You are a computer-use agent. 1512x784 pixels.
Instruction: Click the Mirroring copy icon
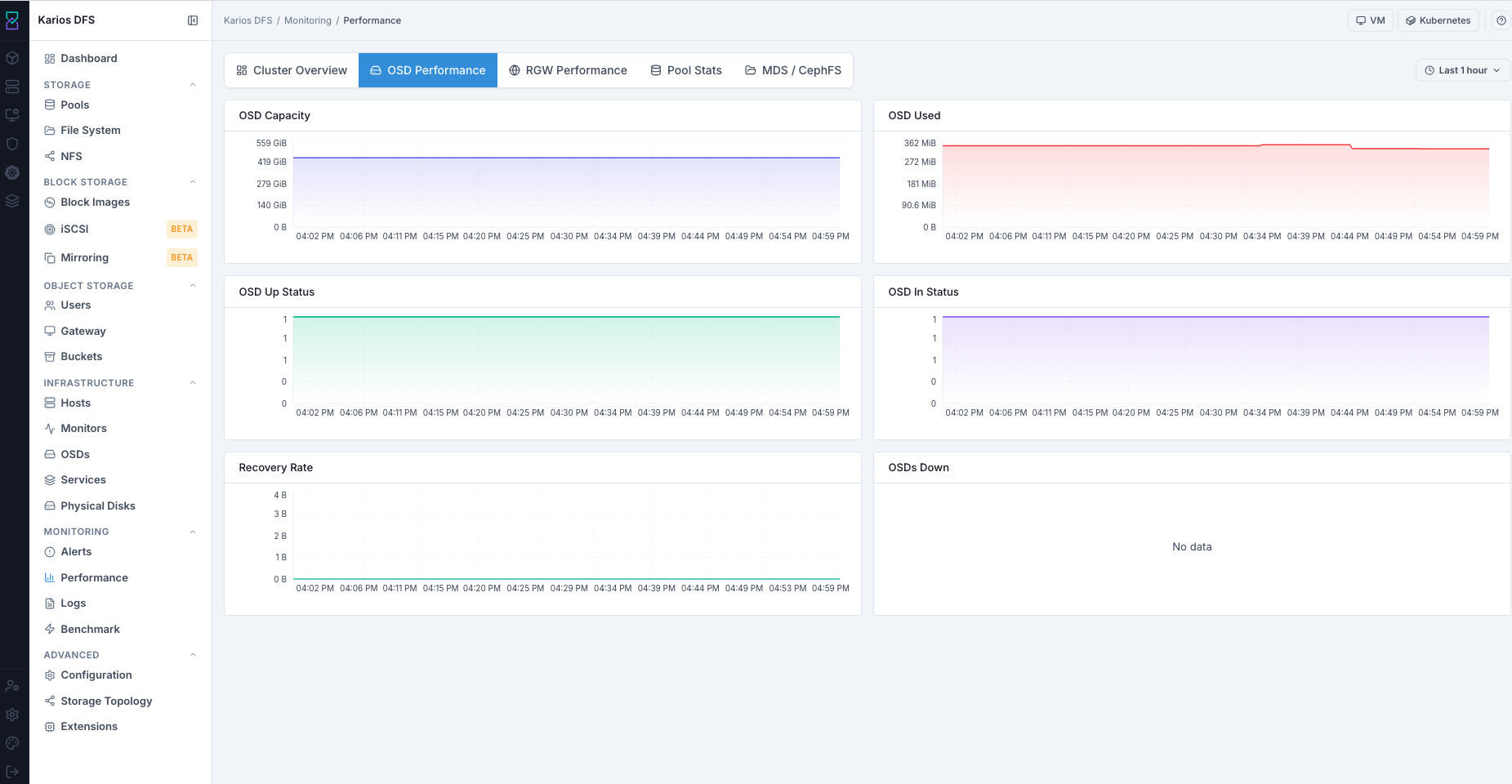50,258
